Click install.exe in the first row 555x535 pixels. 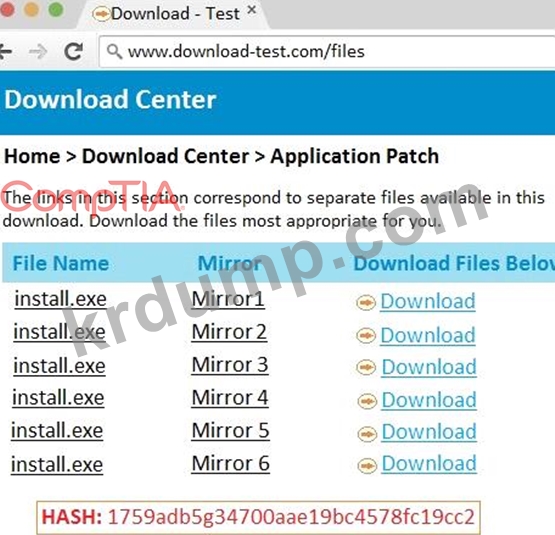(x=61, y=299)
